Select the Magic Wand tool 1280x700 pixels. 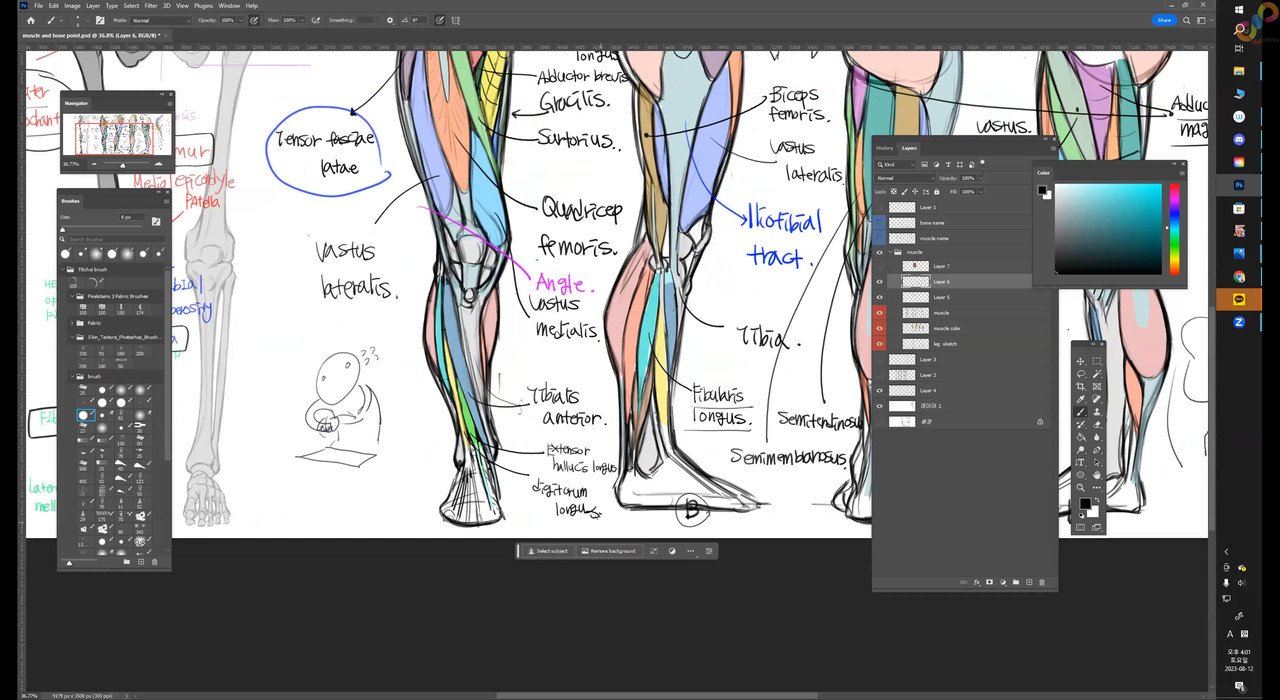[x=1097, y=374]
